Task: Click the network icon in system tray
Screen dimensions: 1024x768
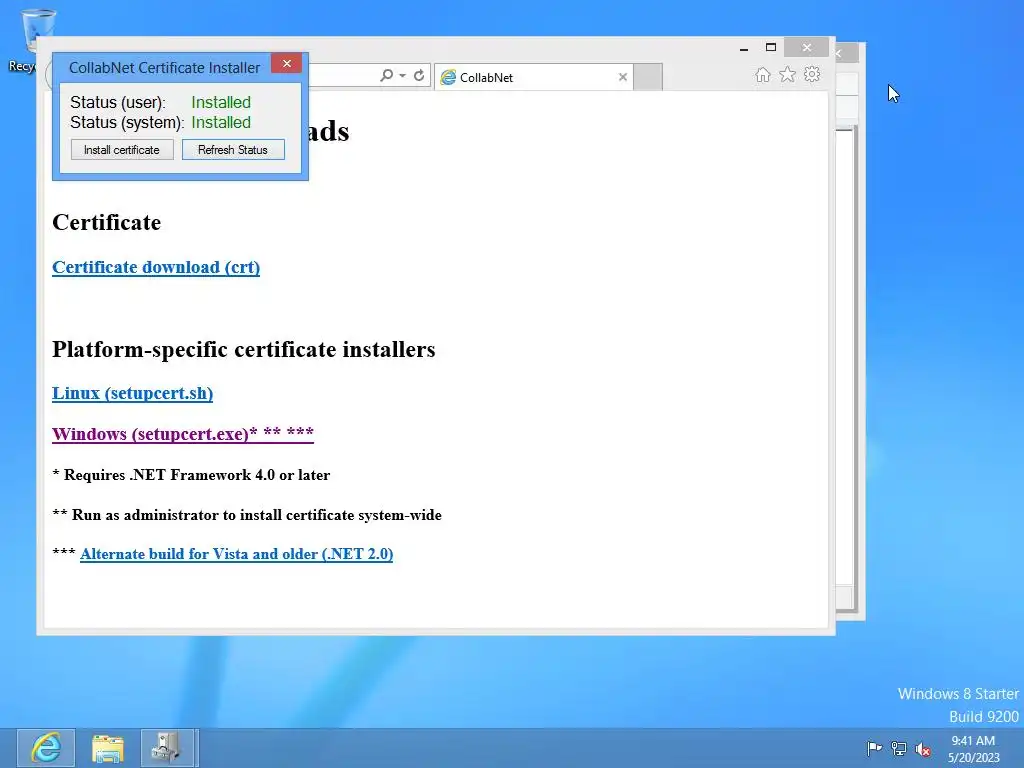Action: (x=899, y=748)
